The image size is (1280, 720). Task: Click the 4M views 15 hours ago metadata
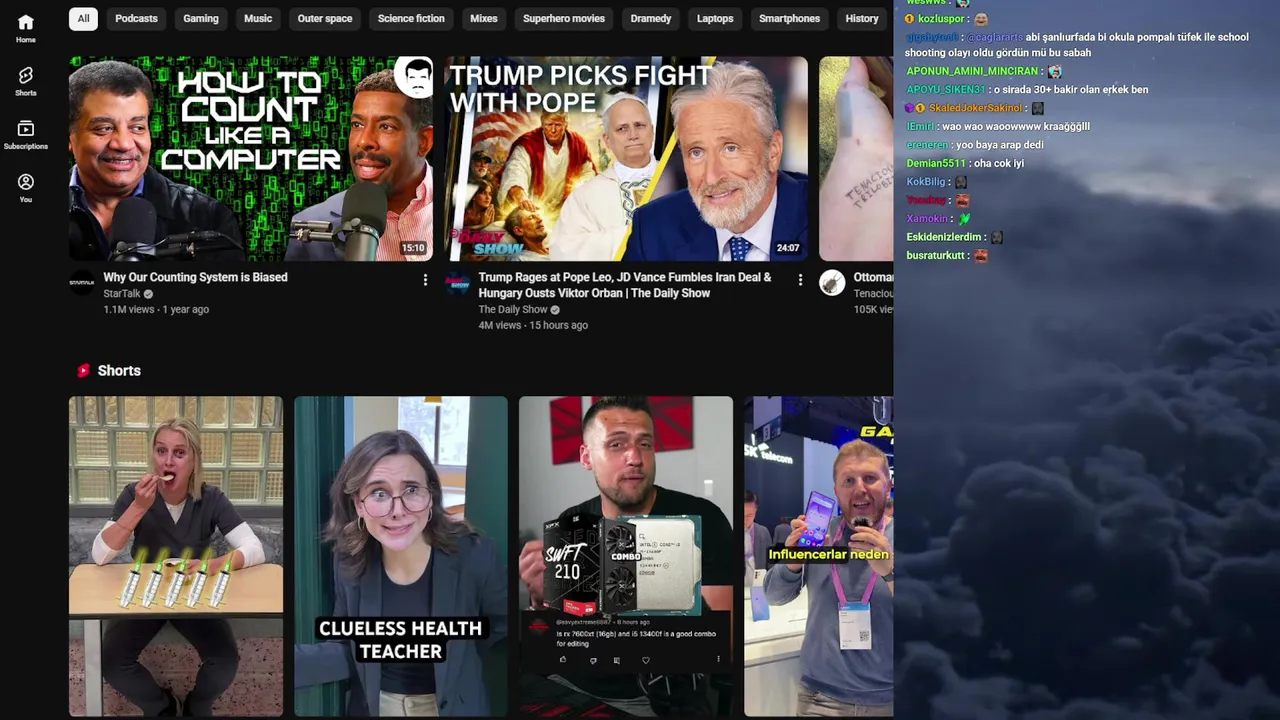coord(533,326)
